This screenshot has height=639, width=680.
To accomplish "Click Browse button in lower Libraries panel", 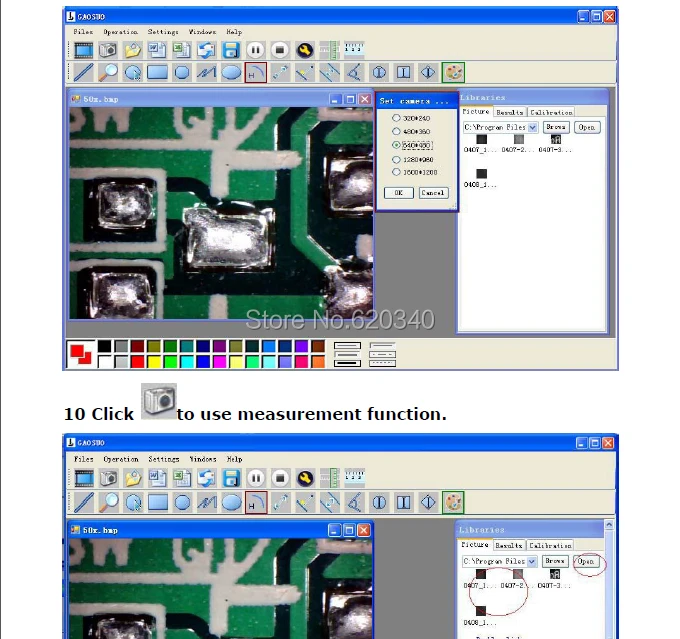I will pos(555,561).
